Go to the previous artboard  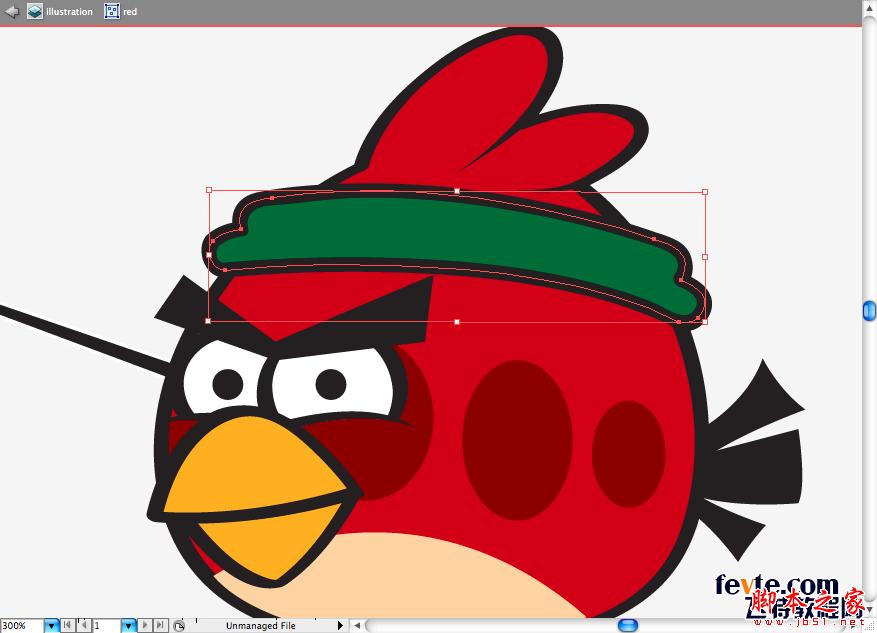pyautogui.click(x=83, y=625)
